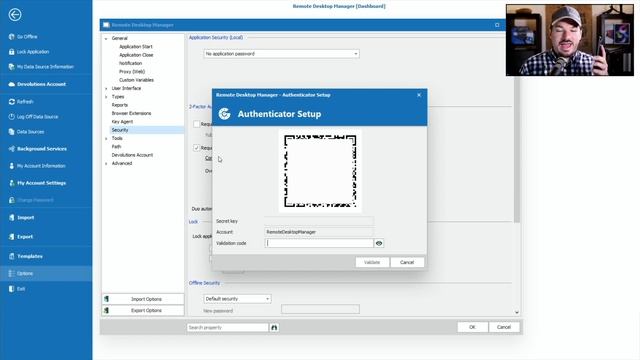This screenshot has width=640, height=360.
Task: Click Cancel in the options window
Action: pos(504,327)
